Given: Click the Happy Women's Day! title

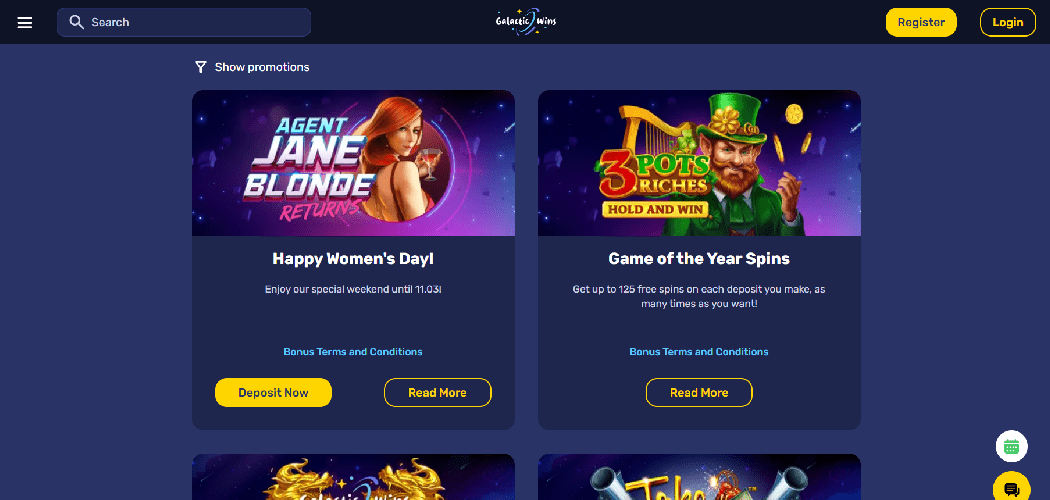Looking at the screenshot, I should tap(353, 258).
